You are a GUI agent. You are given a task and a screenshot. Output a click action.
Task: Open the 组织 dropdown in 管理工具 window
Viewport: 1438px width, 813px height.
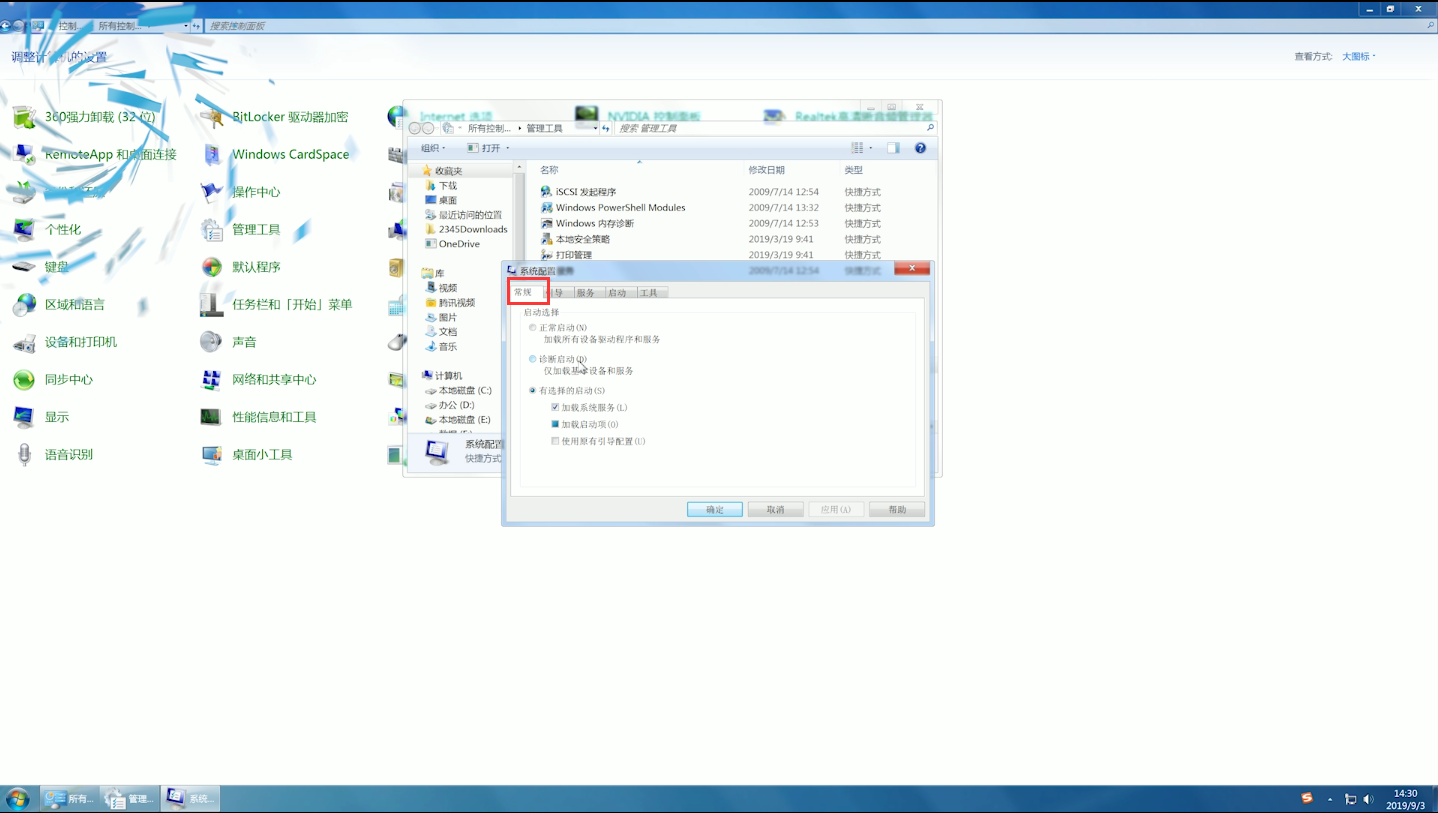(433, 148)
